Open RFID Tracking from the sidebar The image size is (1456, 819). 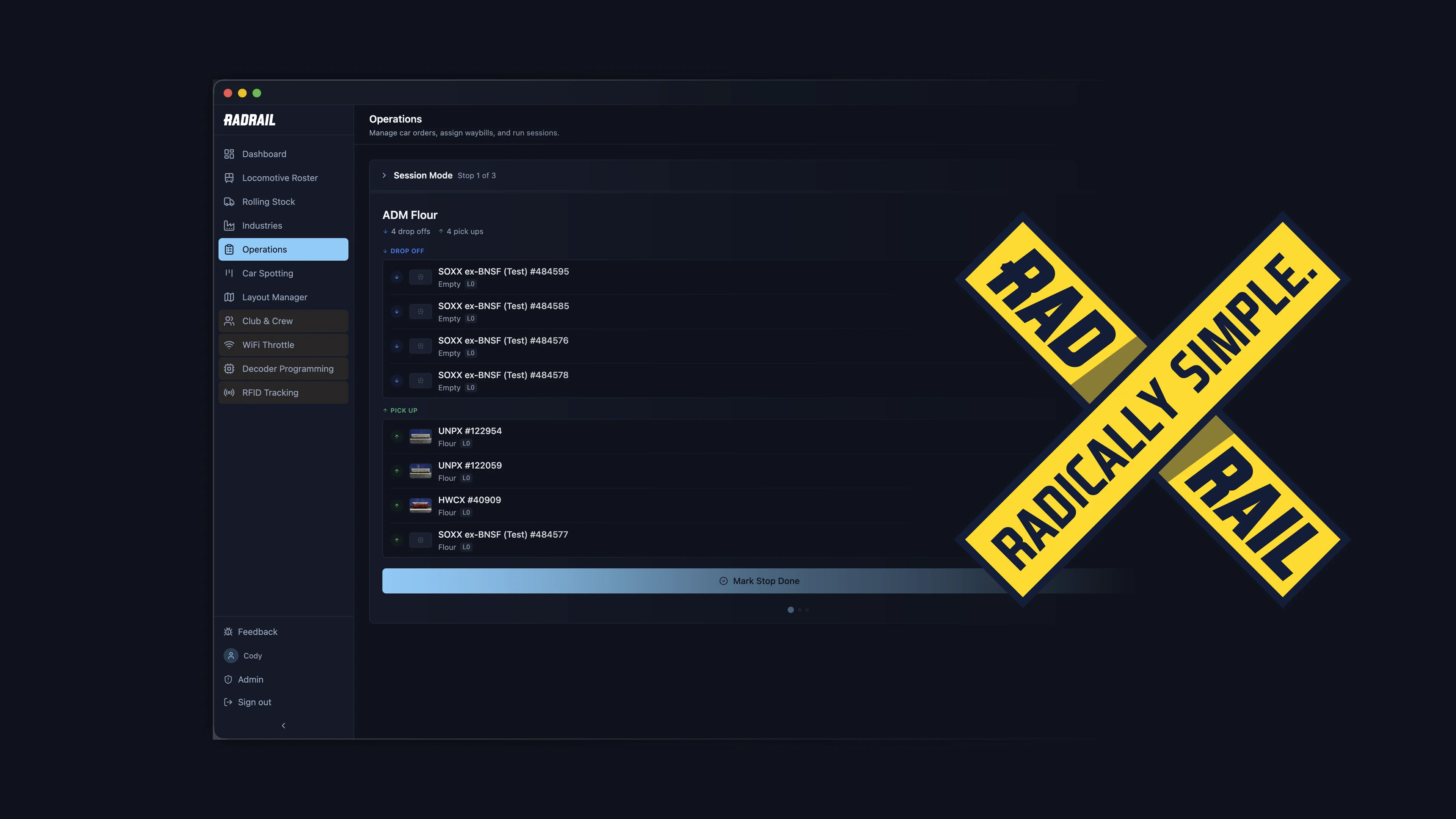click(283, 393)
